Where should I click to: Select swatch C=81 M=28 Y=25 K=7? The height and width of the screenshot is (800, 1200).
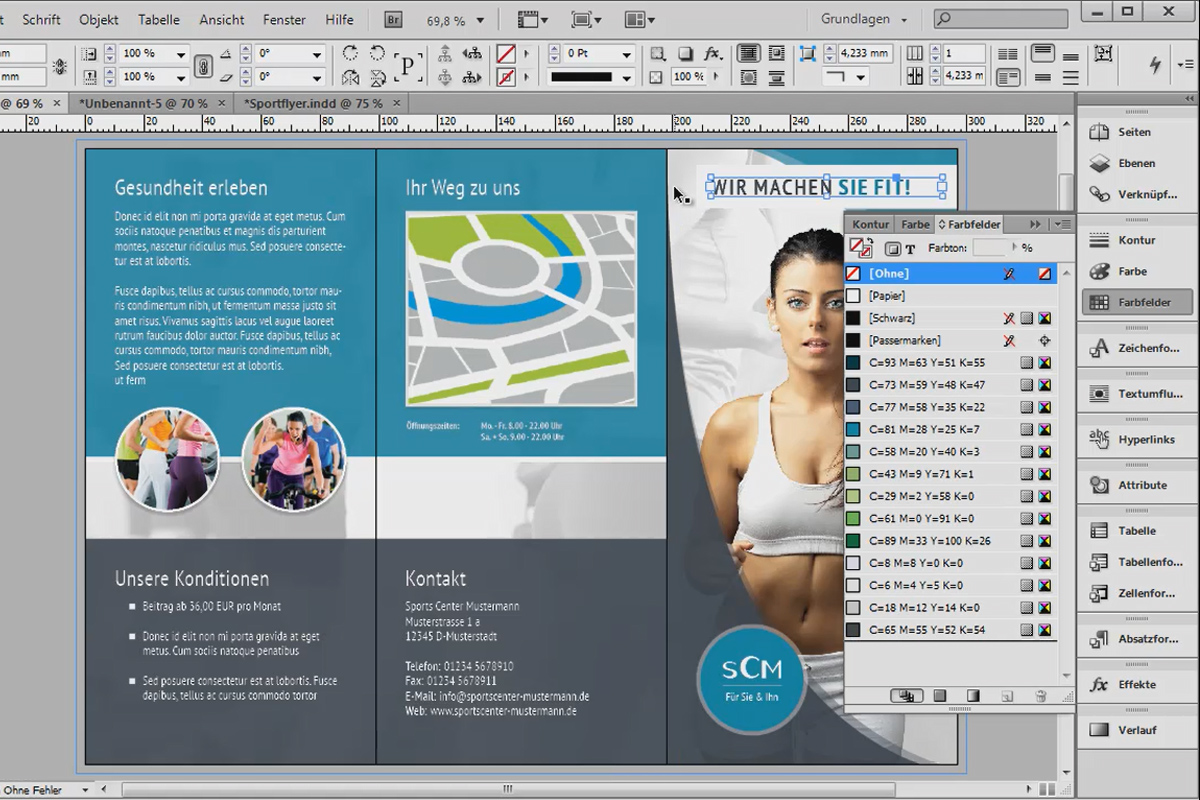click(x=951, y=430)
